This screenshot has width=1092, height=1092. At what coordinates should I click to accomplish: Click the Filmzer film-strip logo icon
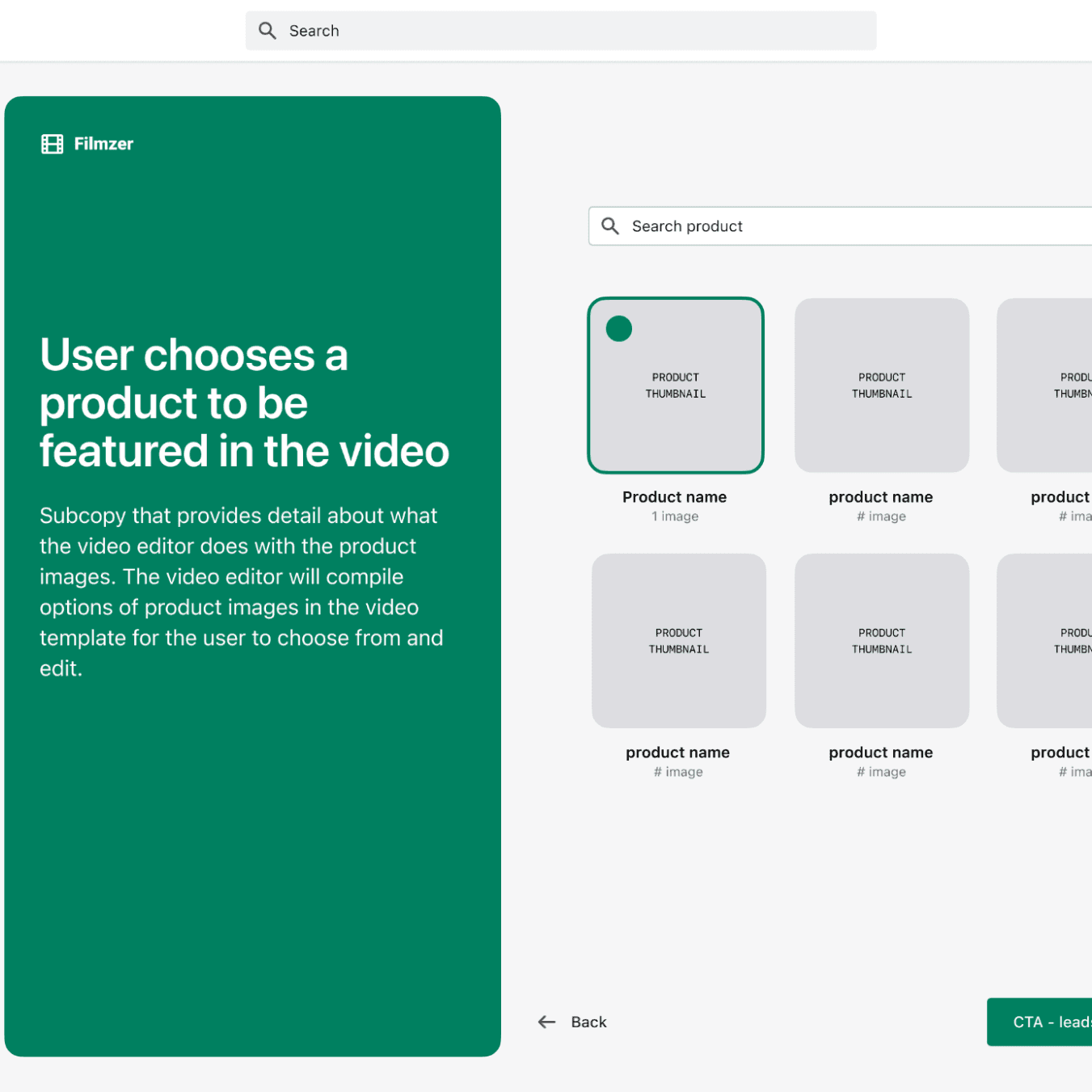[x=53, y=144]
